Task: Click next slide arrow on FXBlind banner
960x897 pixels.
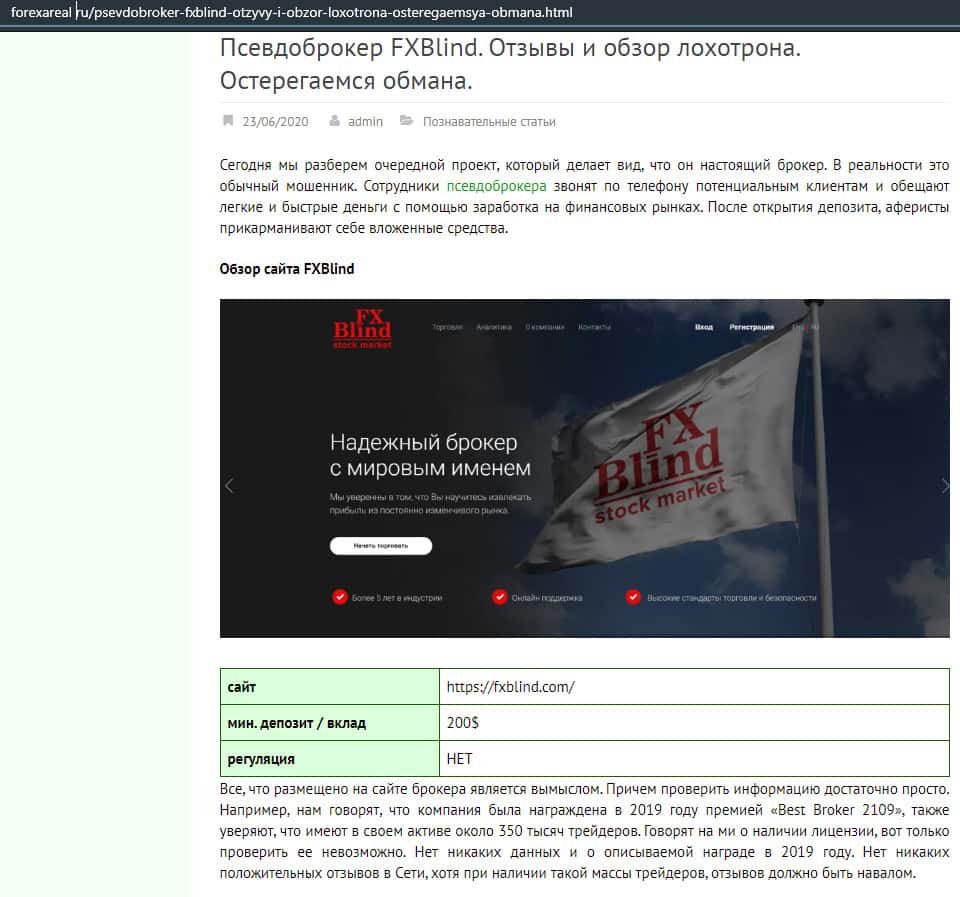Action: point(944,486)
